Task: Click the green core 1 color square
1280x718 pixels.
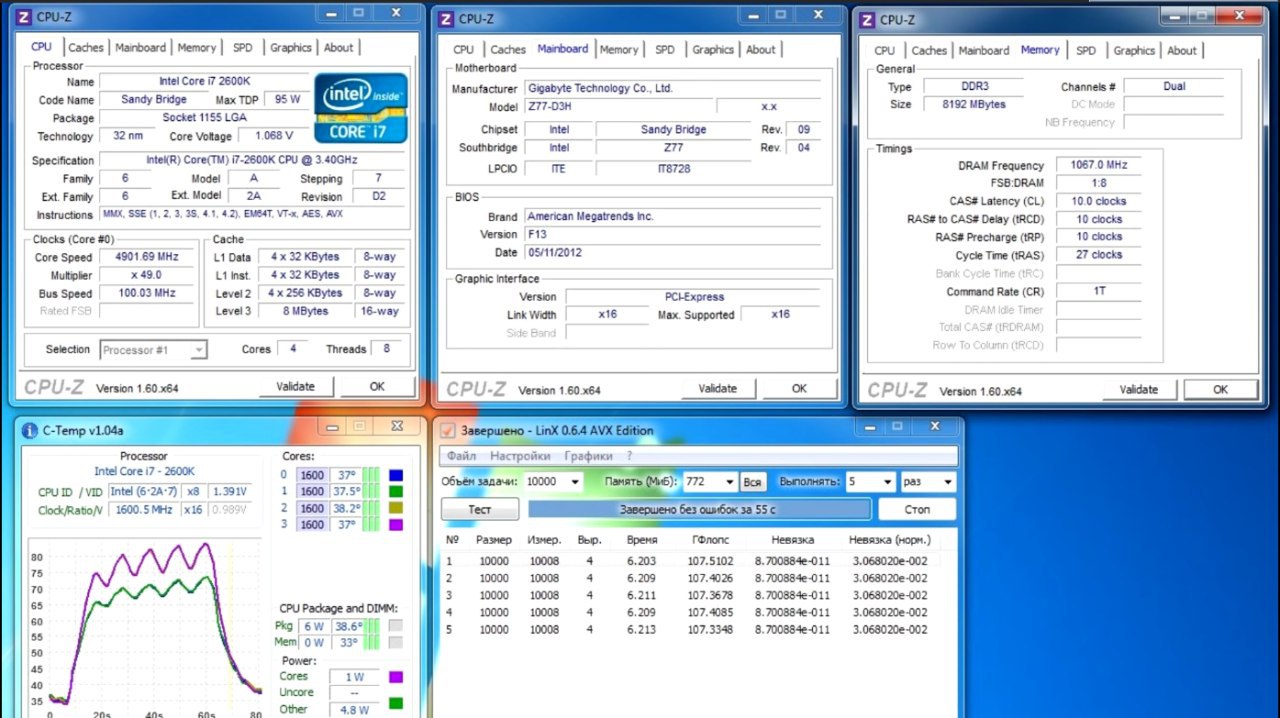Action: coord(396,491)
